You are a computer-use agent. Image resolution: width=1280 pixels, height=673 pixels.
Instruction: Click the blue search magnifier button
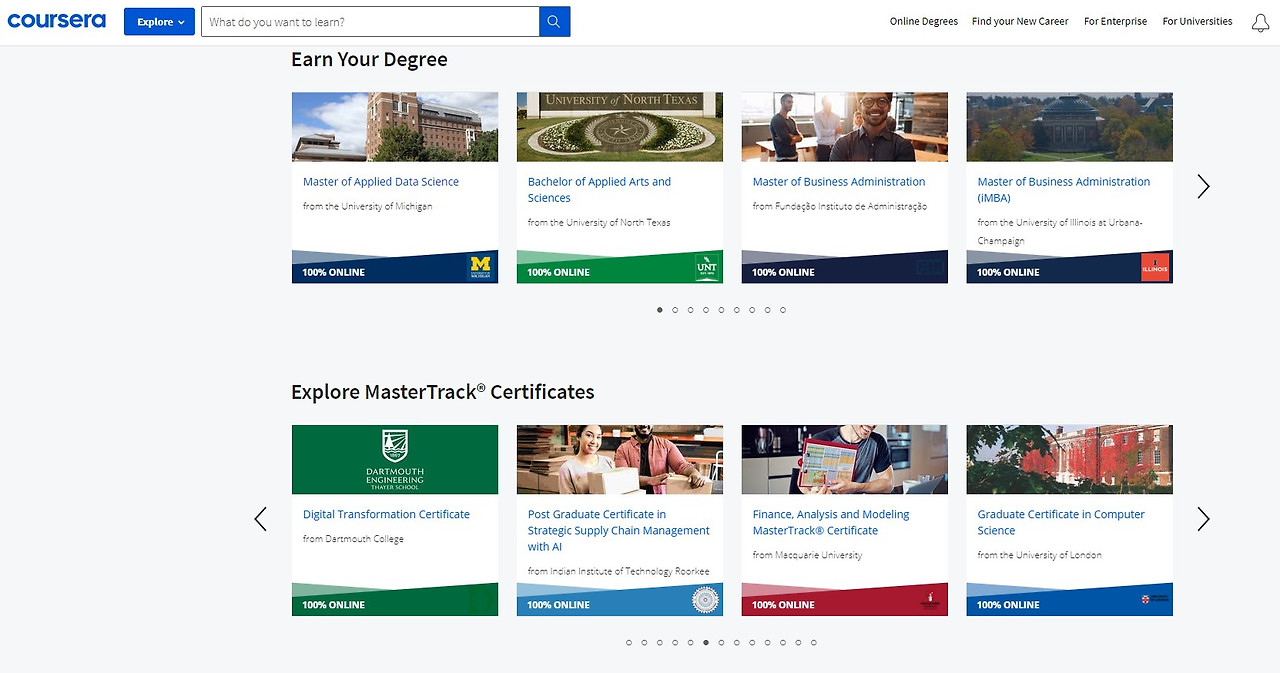pos(555,22)
